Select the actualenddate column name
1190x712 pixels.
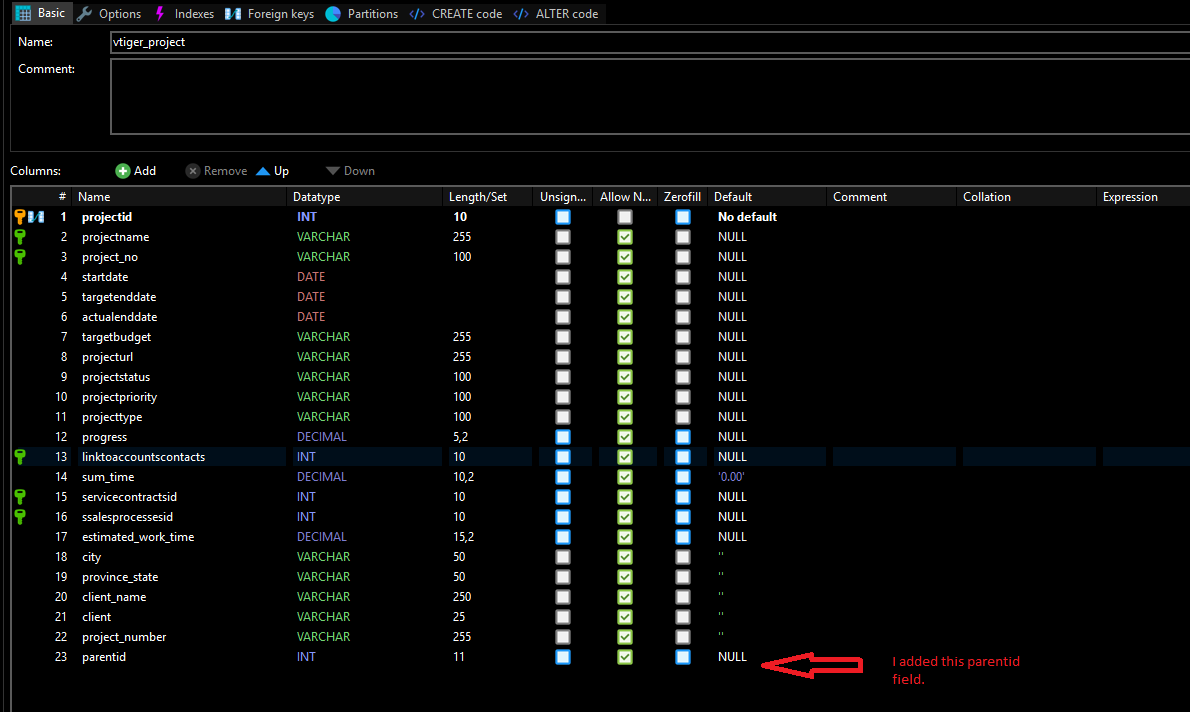point(119,317)
